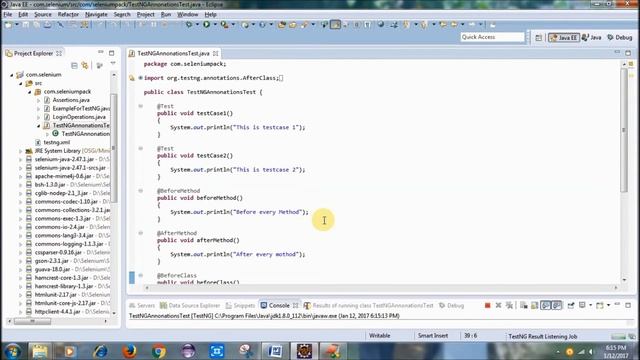This screenshot has height=360, width=640.
Task: Toggle Scroll Lock in Console toolbar
Action: coord(534,305)
